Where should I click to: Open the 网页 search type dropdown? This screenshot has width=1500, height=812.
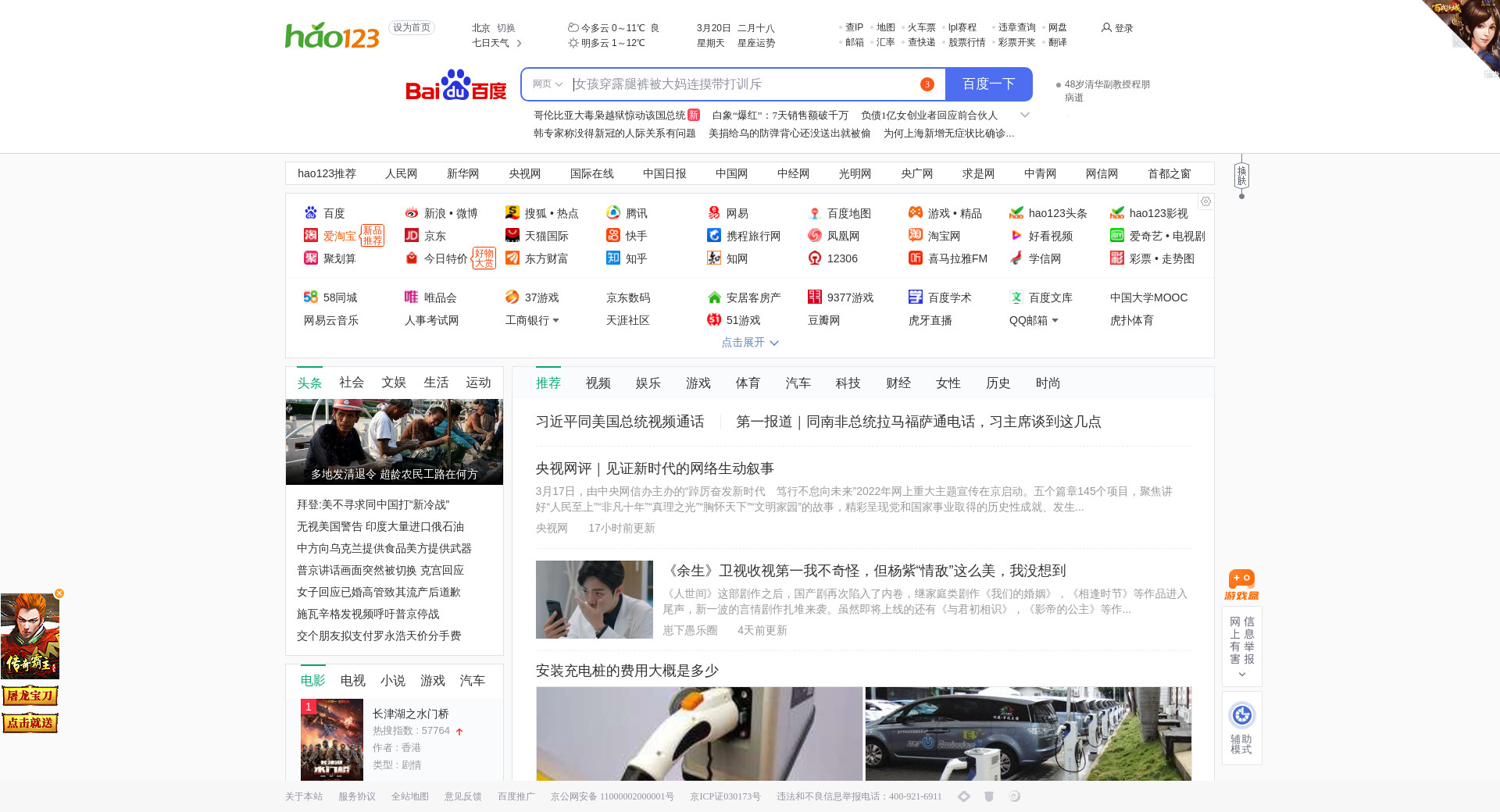click(x=547, y=84)
